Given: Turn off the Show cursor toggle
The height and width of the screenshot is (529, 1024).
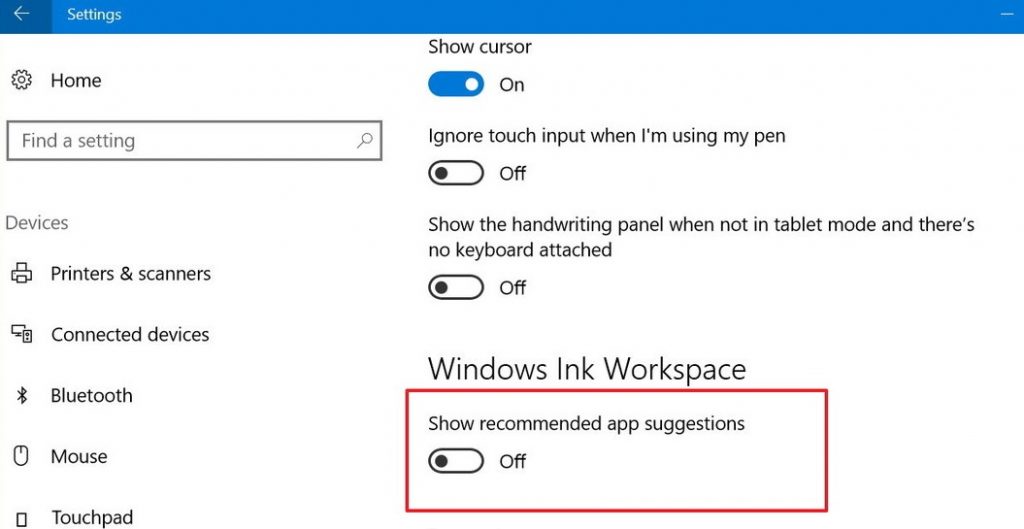Looking at the screenshot, I should click(456, 84).
